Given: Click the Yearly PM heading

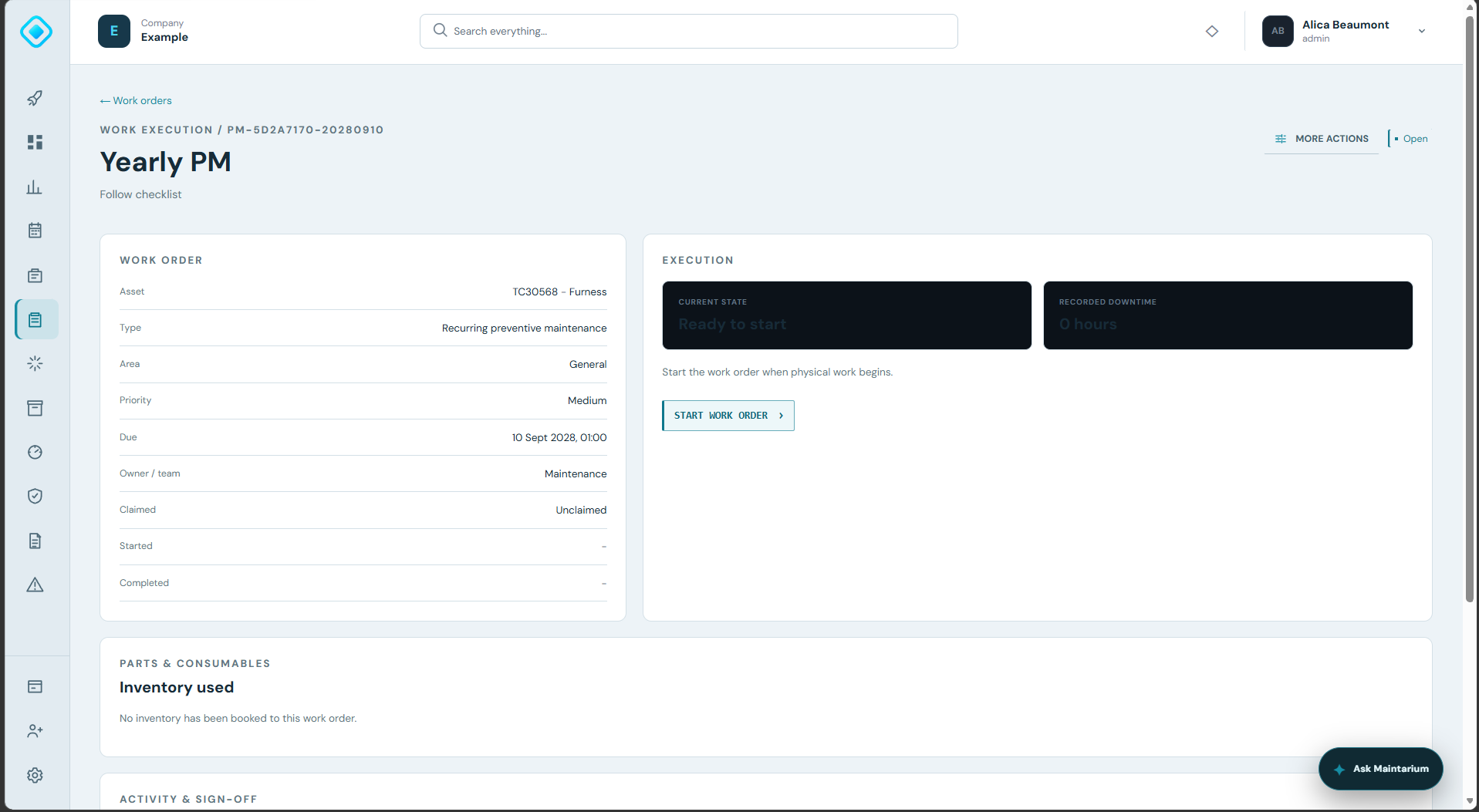Looking at the screenshot, I should point(165,162).
